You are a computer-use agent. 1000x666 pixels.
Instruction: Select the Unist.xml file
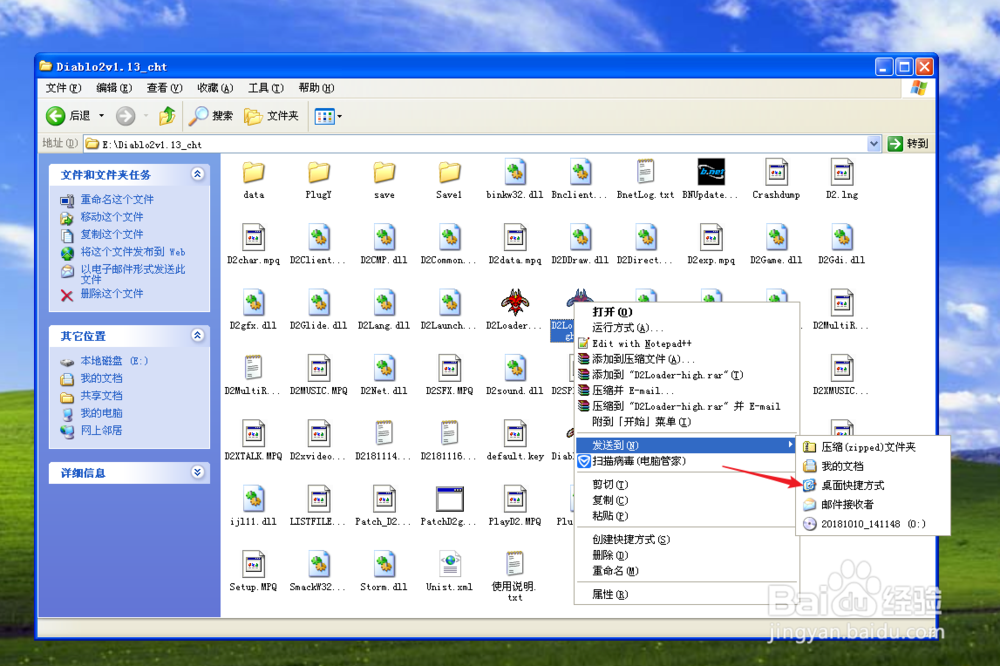tap(449, 572)
